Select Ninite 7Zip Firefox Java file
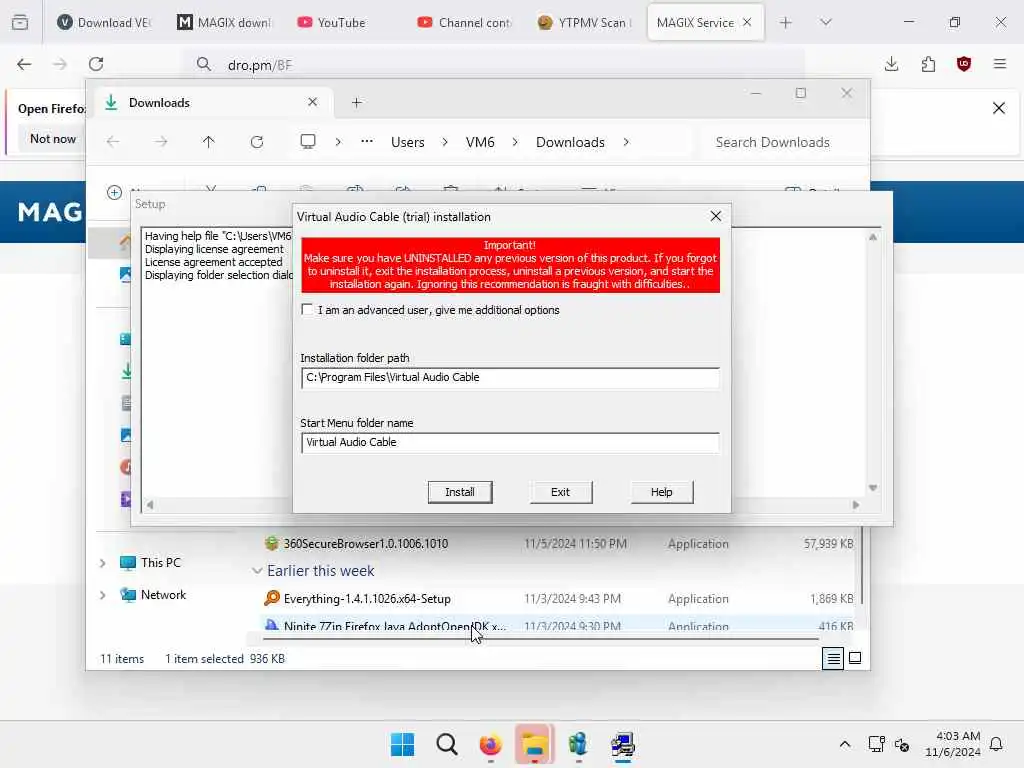The width and height of the screenshot is (1024, 768). [394, 626]
